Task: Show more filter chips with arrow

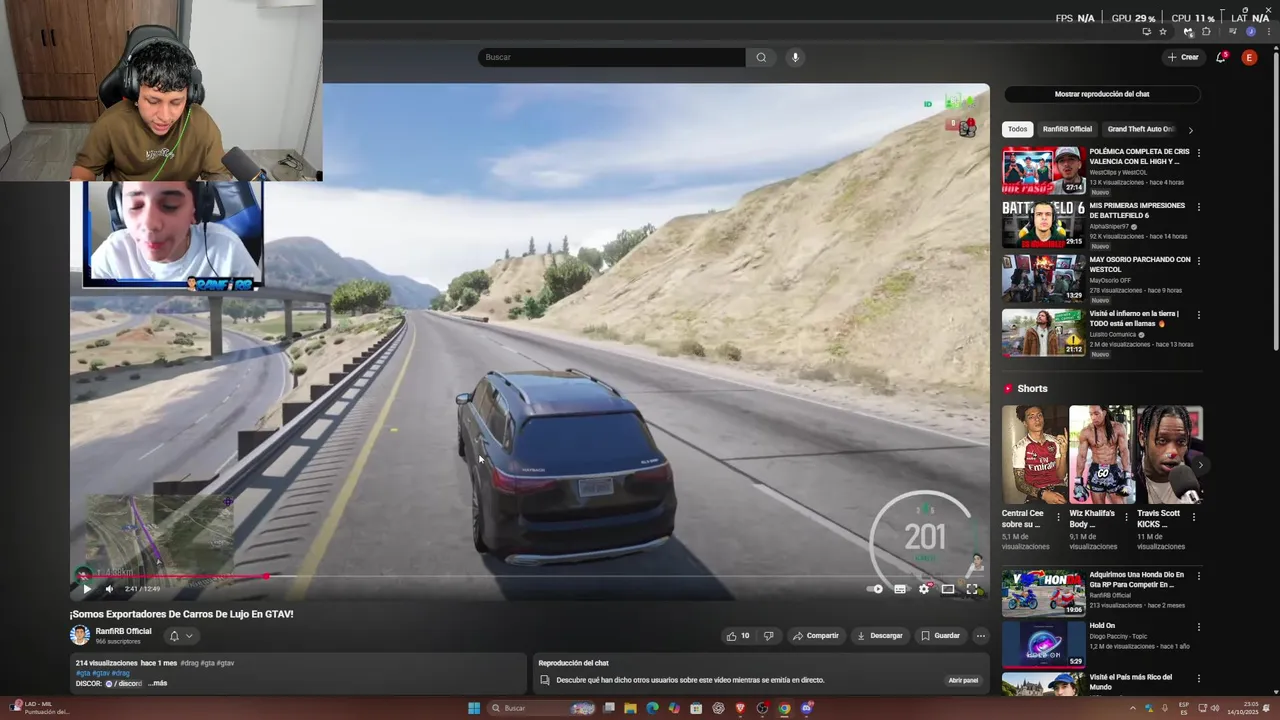Action: [x=1190, y=130]
